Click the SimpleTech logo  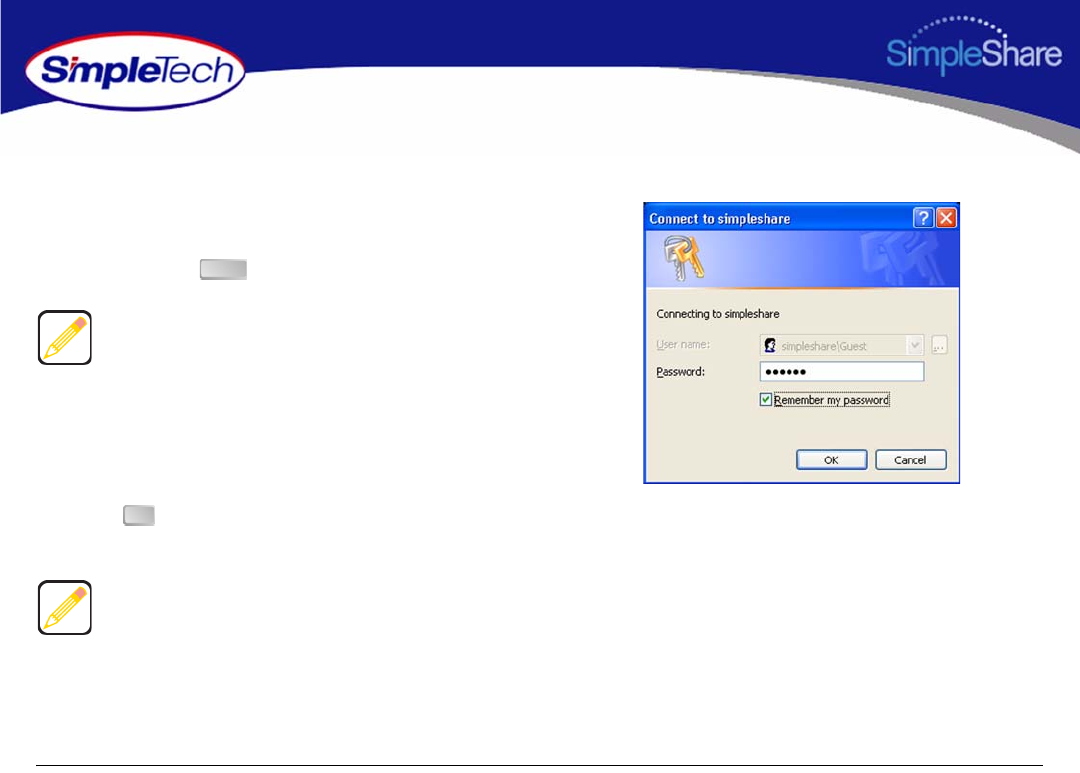[x=135, y=71]
